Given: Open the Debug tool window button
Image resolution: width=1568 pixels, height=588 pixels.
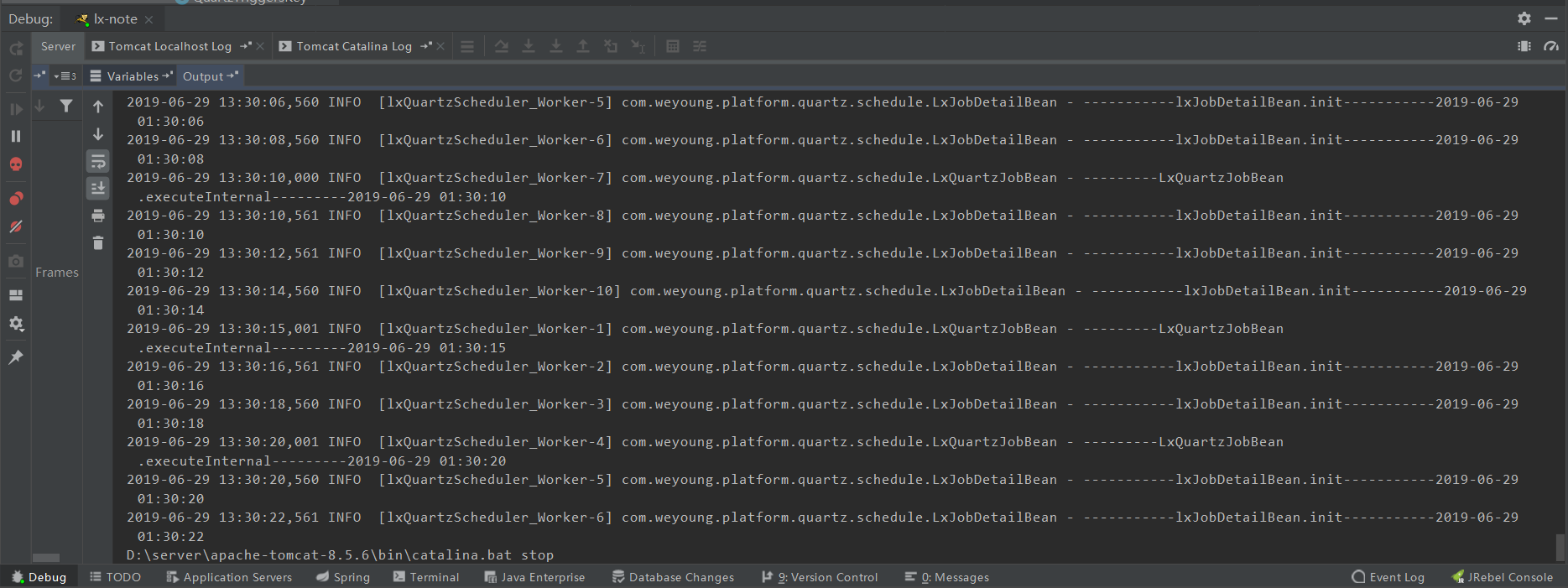Looking at the screenshot, I should tap(39, 577).
